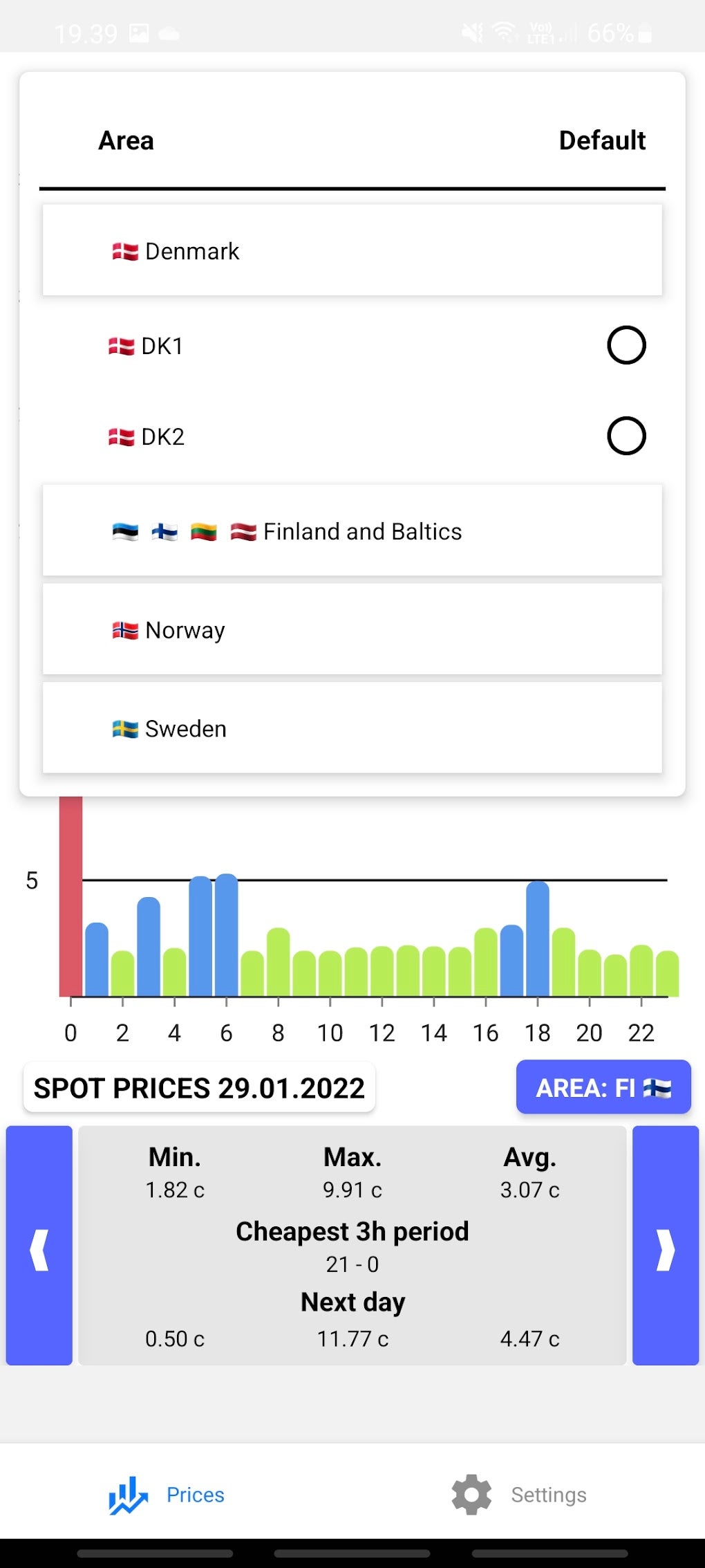Tap the Denmark flag icon beside DK1
The width and height of the screenshot is (705, 1568).
(x=122, y=346)
